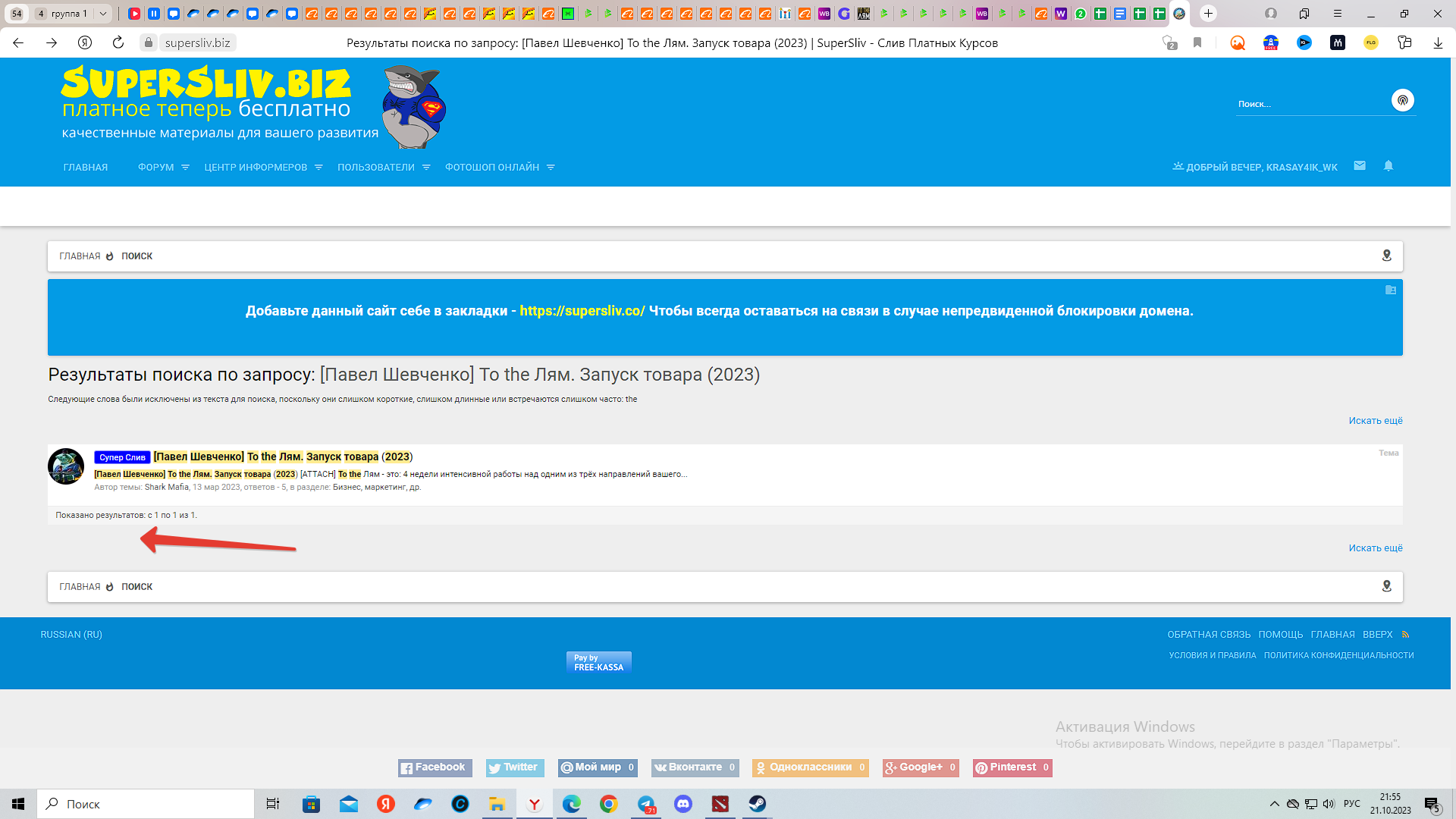Go back with the browser back arrow

(x=18, y=43)
